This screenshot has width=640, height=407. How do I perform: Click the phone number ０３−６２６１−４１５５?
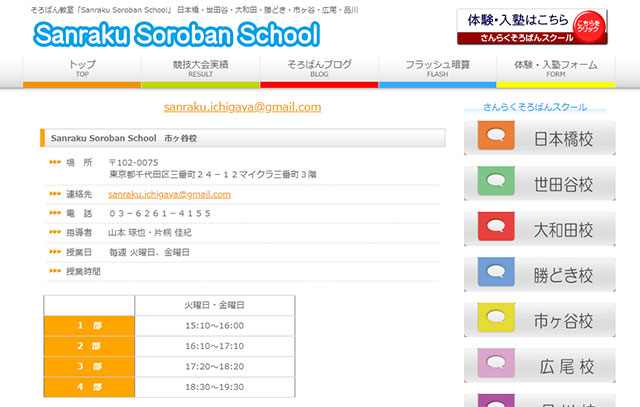(160, 214)
